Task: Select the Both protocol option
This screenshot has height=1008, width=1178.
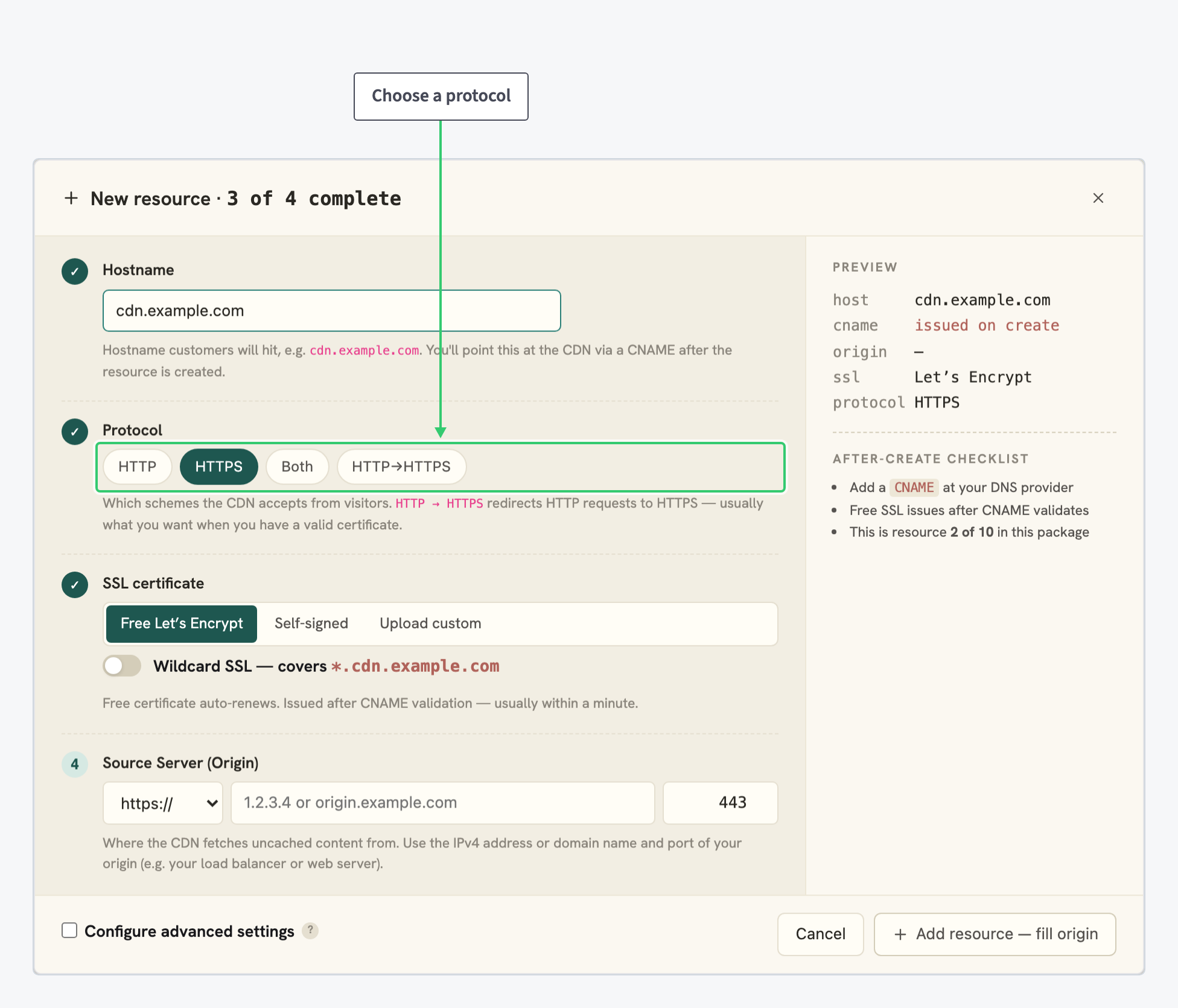Action: click(298, 467)
